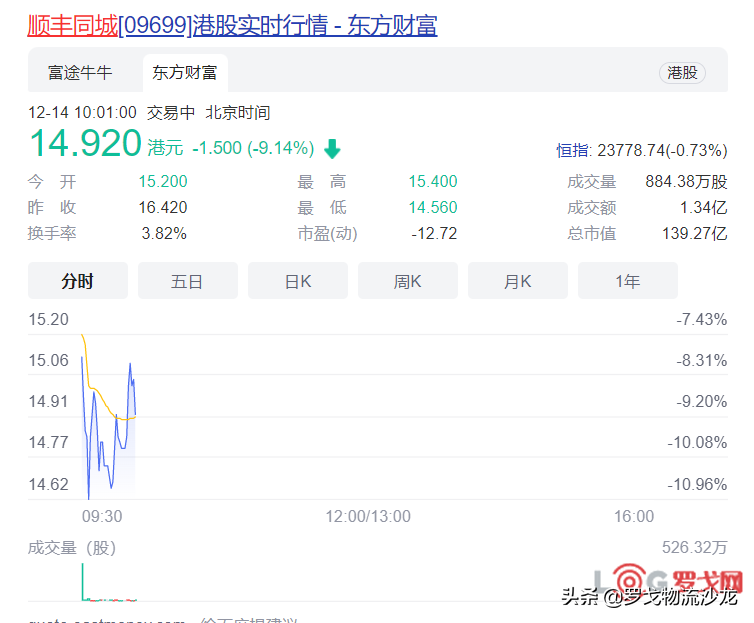Click the 最低 value 14.560
Viewport: 754px width, 623px height.
pos(433,208)
